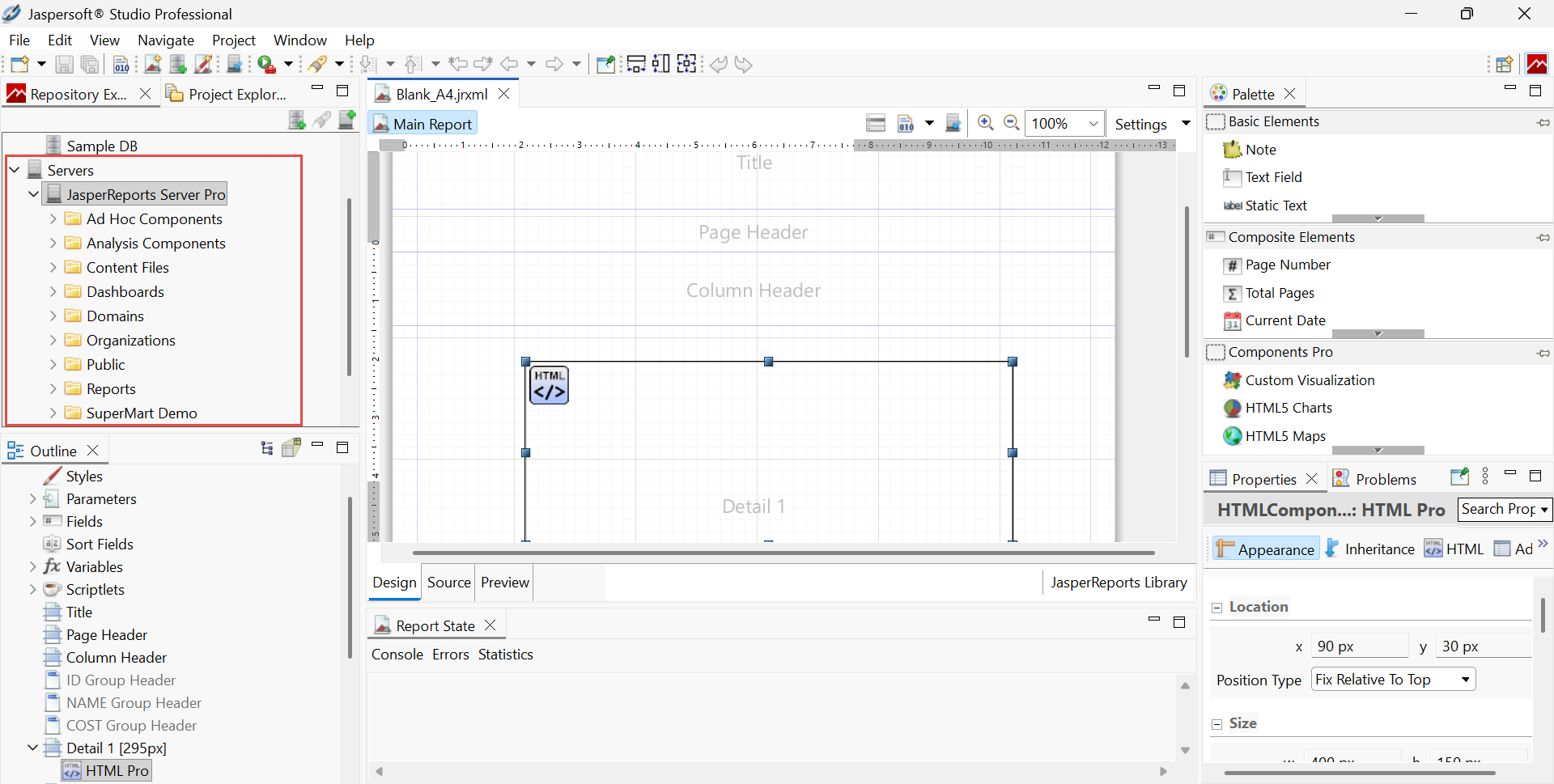The width and height of the screenshot is (1554, 784).
Task: Open the Project Explorer tab
Action: click(227, 94)
